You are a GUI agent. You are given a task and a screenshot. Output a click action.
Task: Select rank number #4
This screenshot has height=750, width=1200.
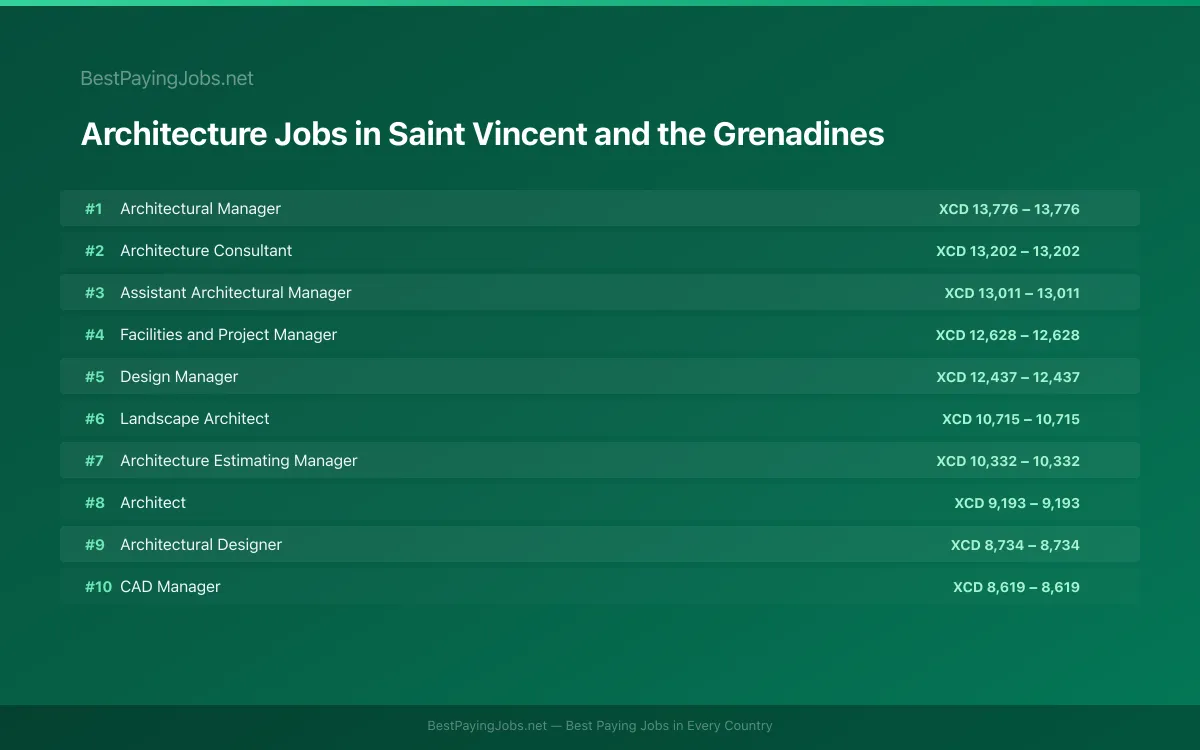coord(94,335)
